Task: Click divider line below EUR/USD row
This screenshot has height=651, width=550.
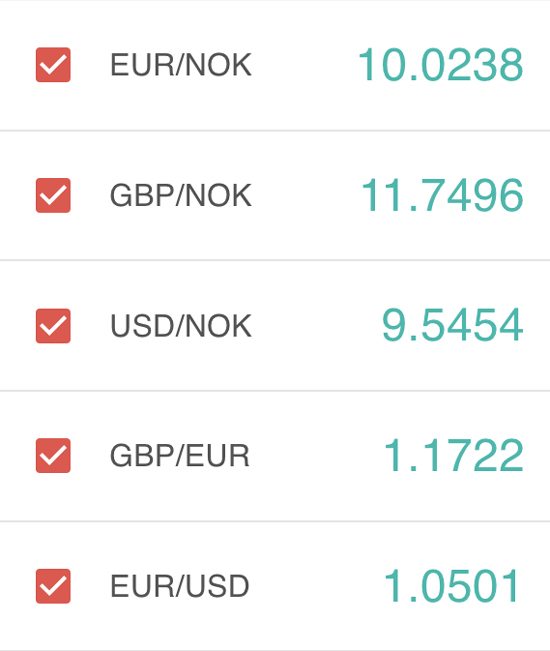Action: point(275,650)
